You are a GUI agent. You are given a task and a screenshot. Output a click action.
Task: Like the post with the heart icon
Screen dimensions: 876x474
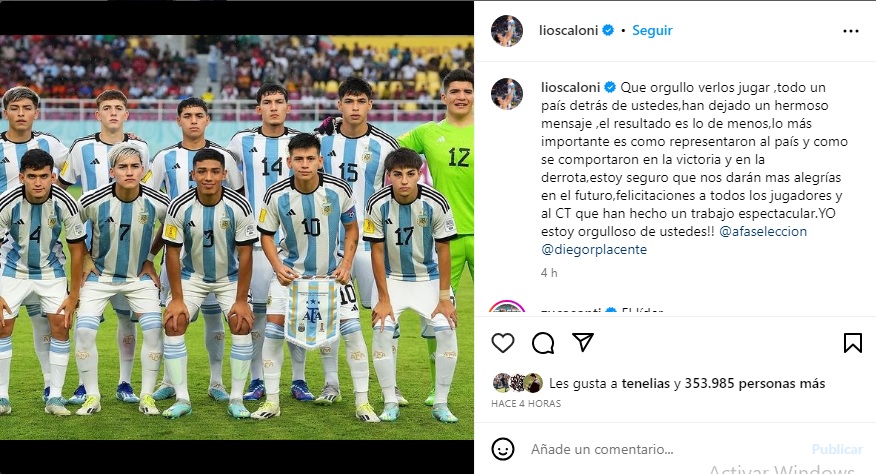click(503, 343)
